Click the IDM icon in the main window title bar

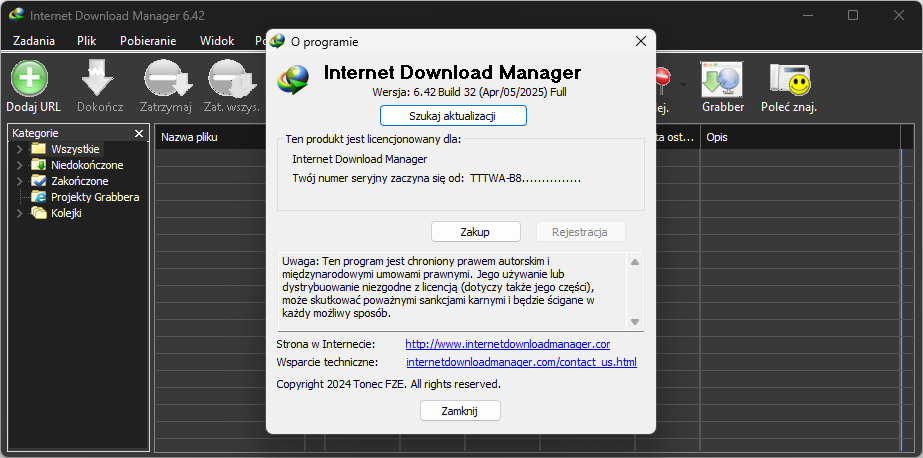16,15
